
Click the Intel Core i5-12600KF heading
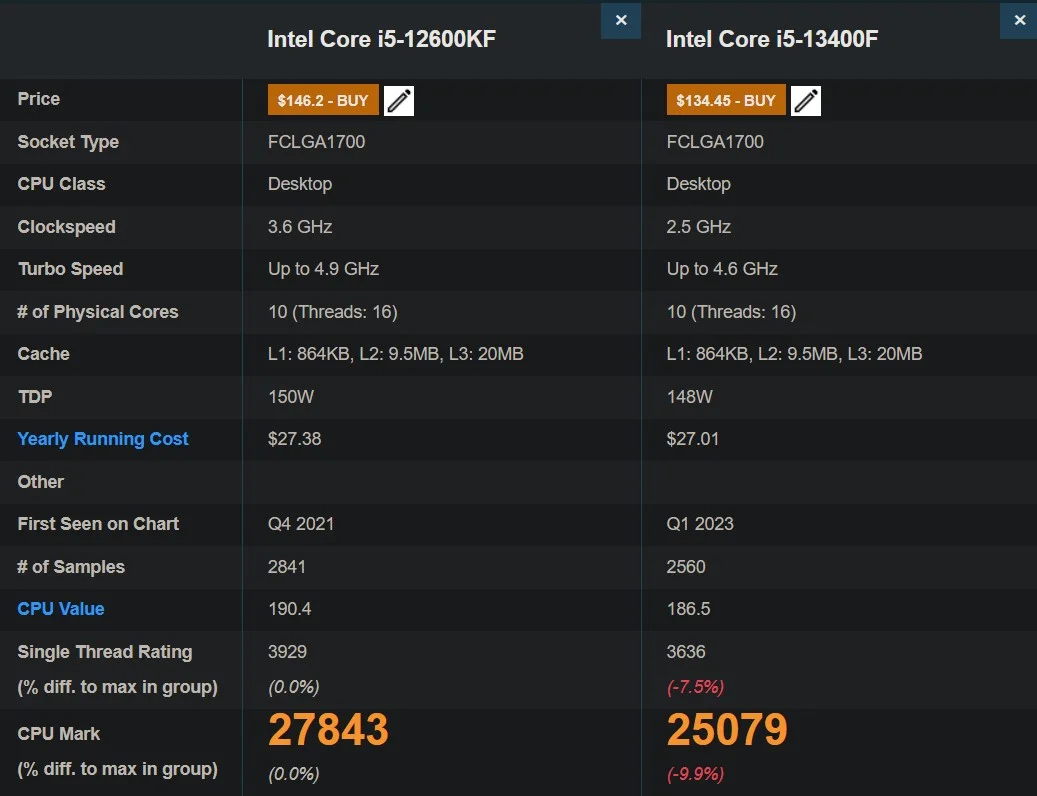(x=382, y=39)
